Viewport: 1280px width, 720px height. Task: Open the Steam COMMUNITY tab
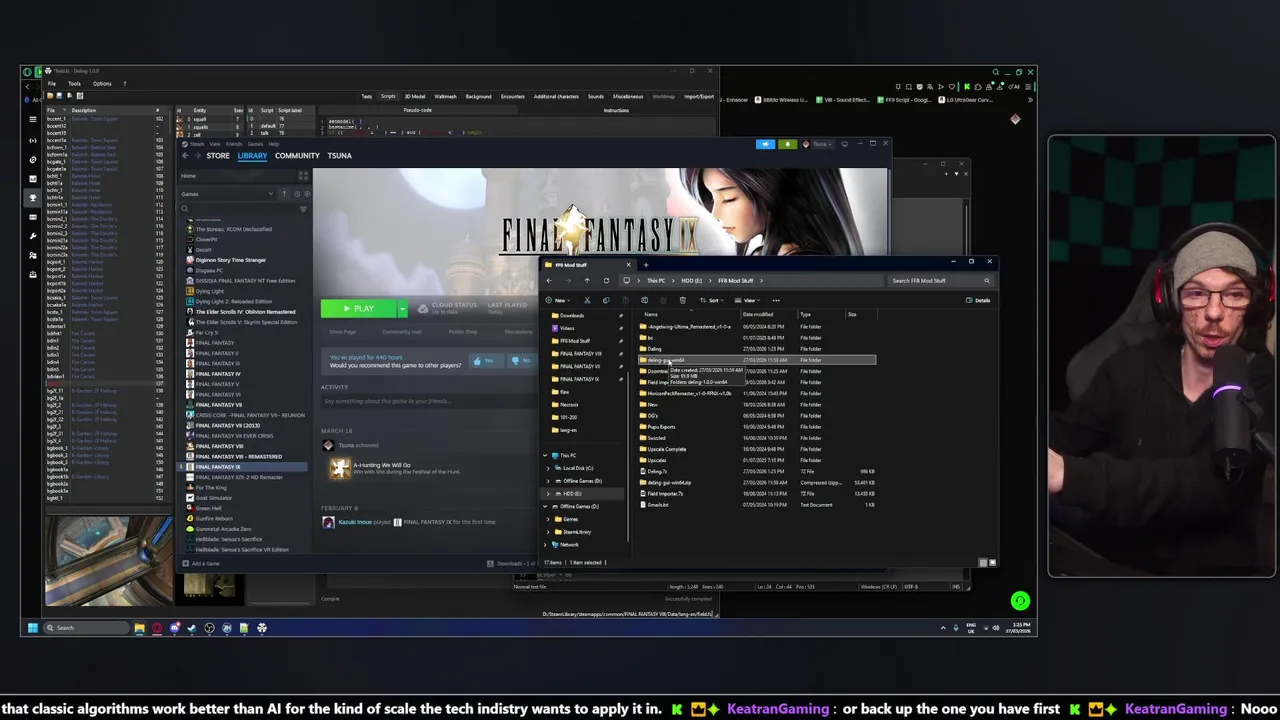(x=297, y=155)
